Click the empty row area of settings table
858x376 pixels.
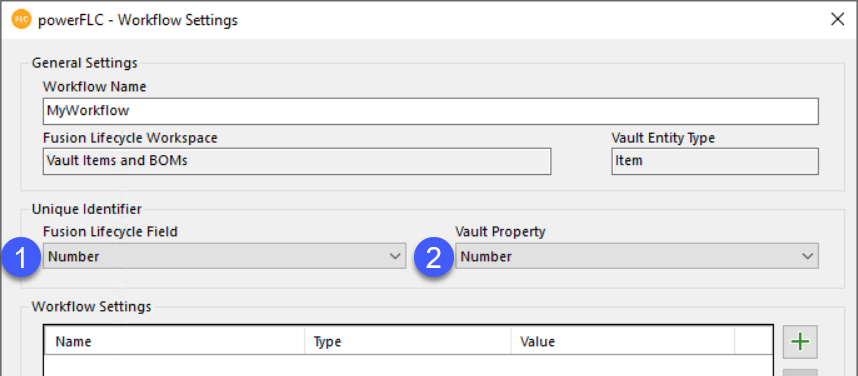(408, 366)
